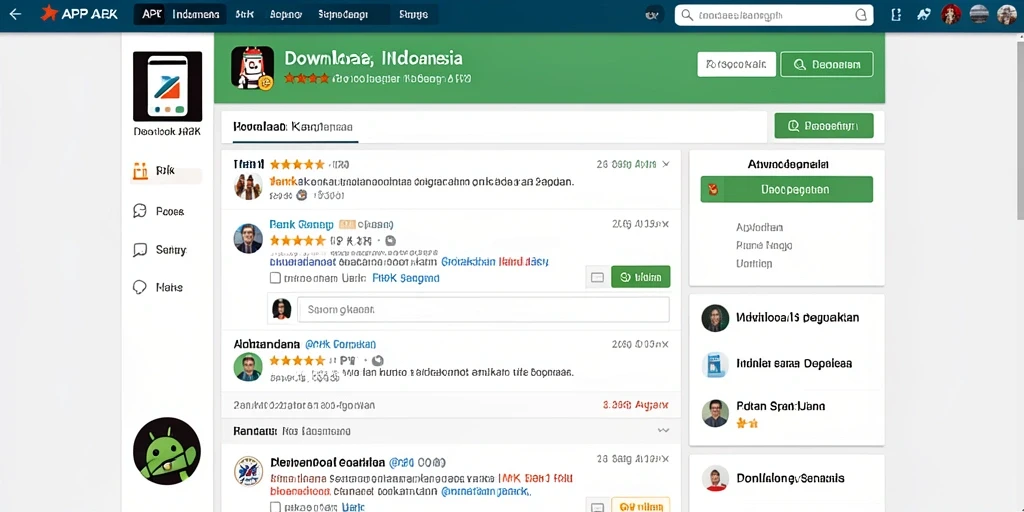The image size is (1024, 512).
Task: Click the red Hand dasy link in Bank Ganap's review
Action: click(x=524, y=262)
